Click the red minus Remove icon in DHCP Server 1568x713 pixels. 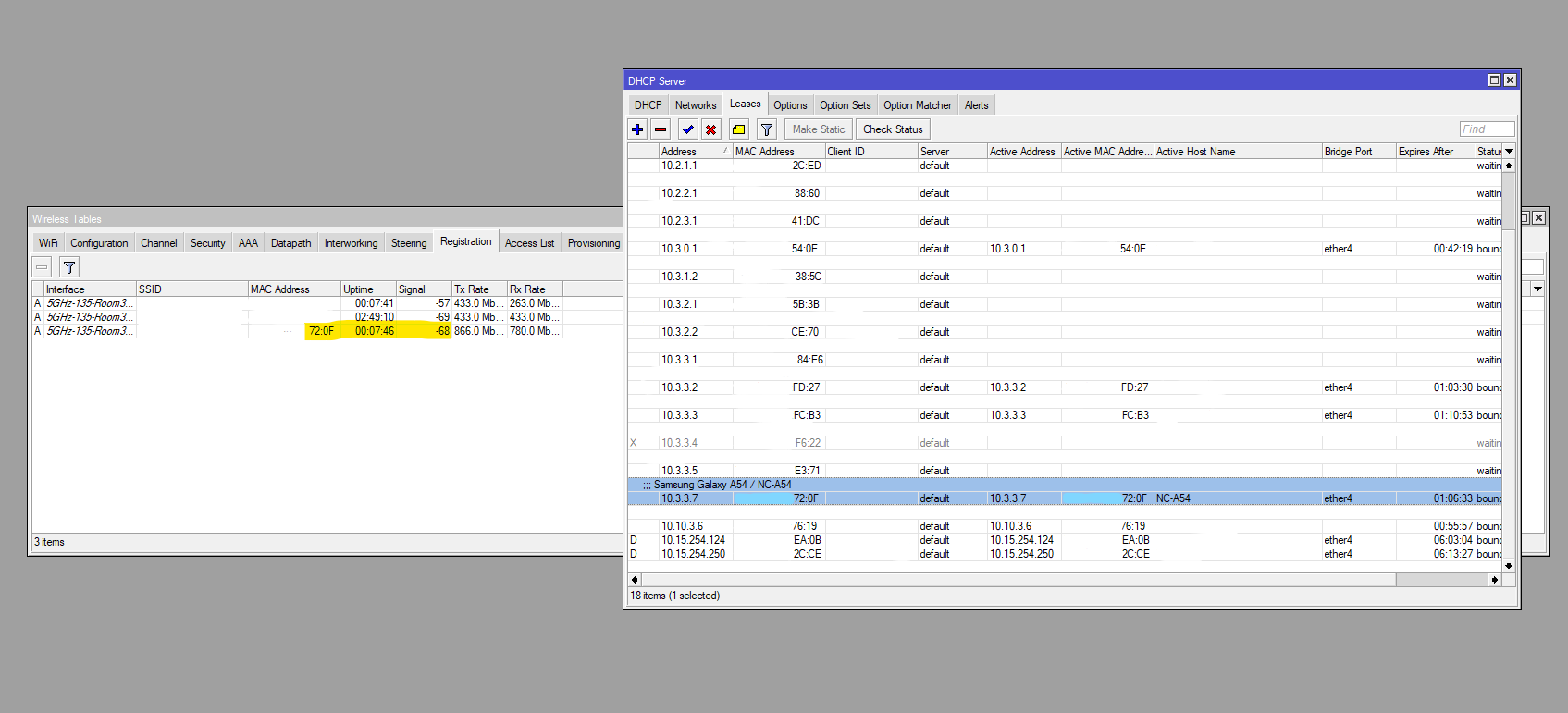661,129
